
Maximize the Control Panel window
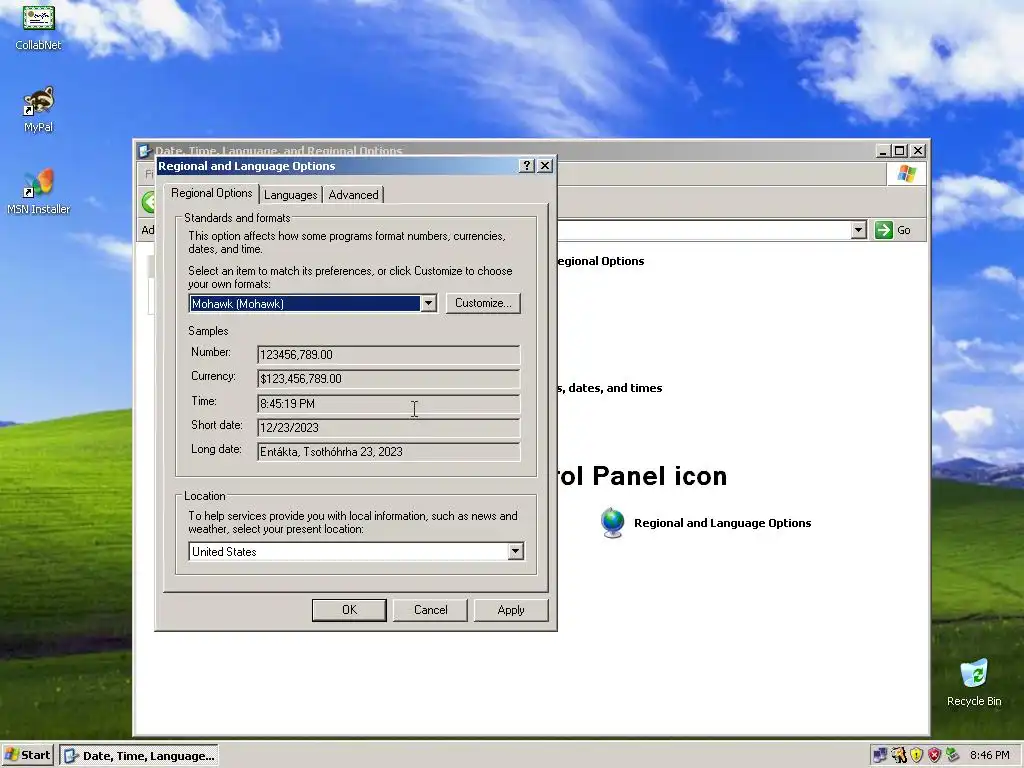click(900, 151)
